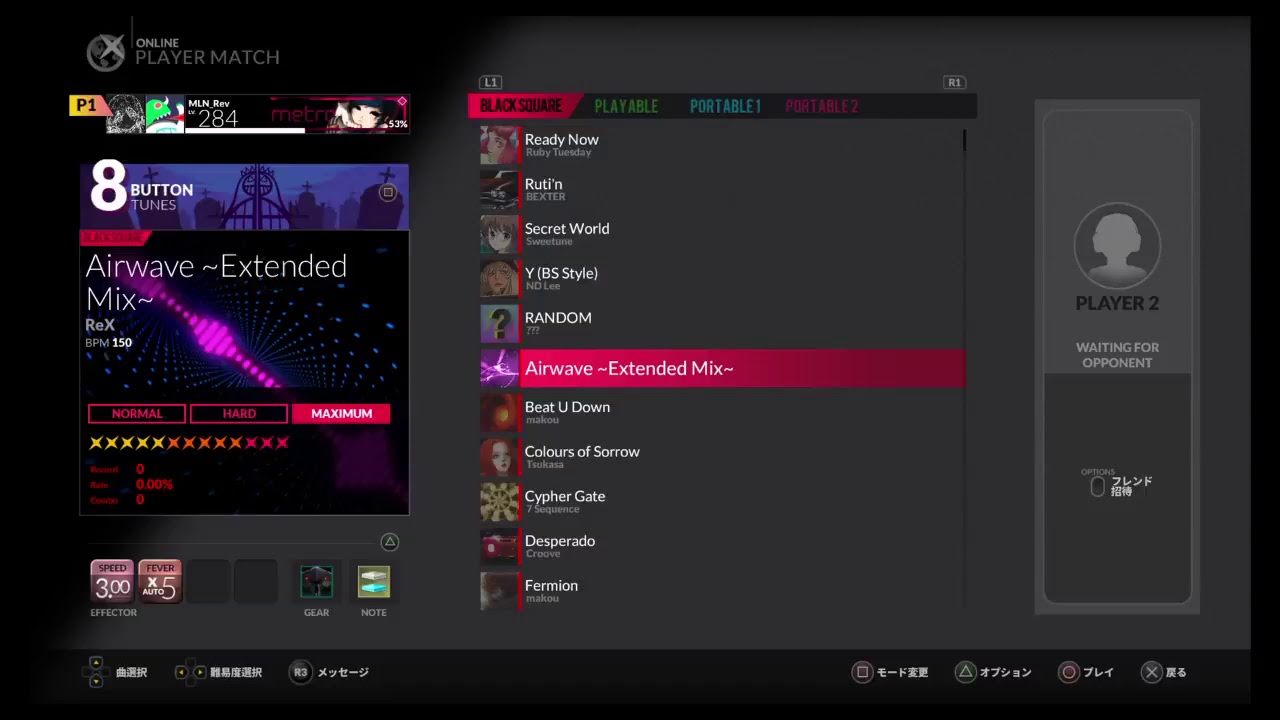1280x720 pixels.
Task: Click the SPEED 3.00 effector icon
Action: (112, 581)
